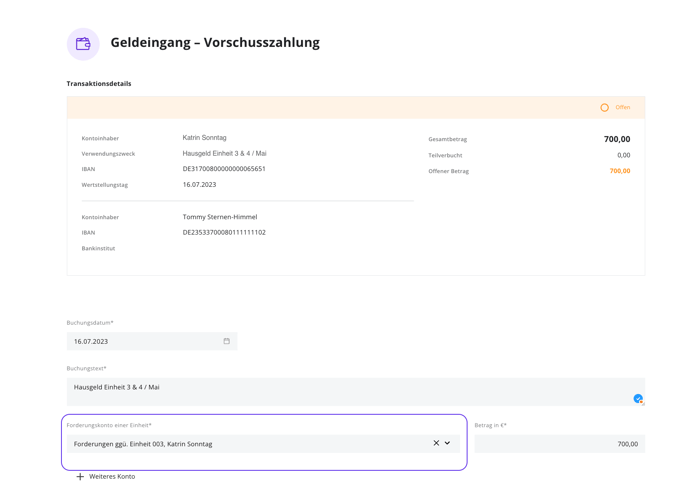The width and height of the screenshot is (688, 499).
Task: Click the blue checkmark icon in Buchungstext field
Action: [x=638, y=398]
